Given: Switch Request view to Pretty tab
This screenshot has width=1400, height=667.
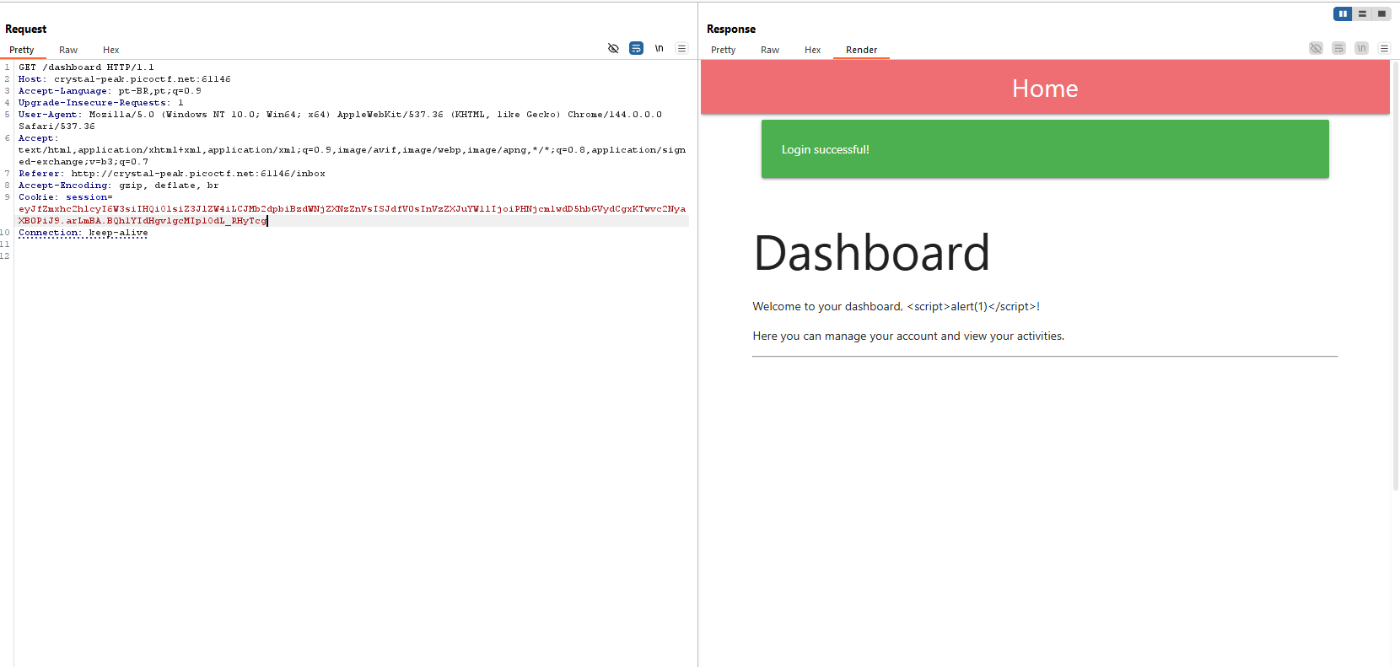Looking at the screenshot, I should coord(22,50).
